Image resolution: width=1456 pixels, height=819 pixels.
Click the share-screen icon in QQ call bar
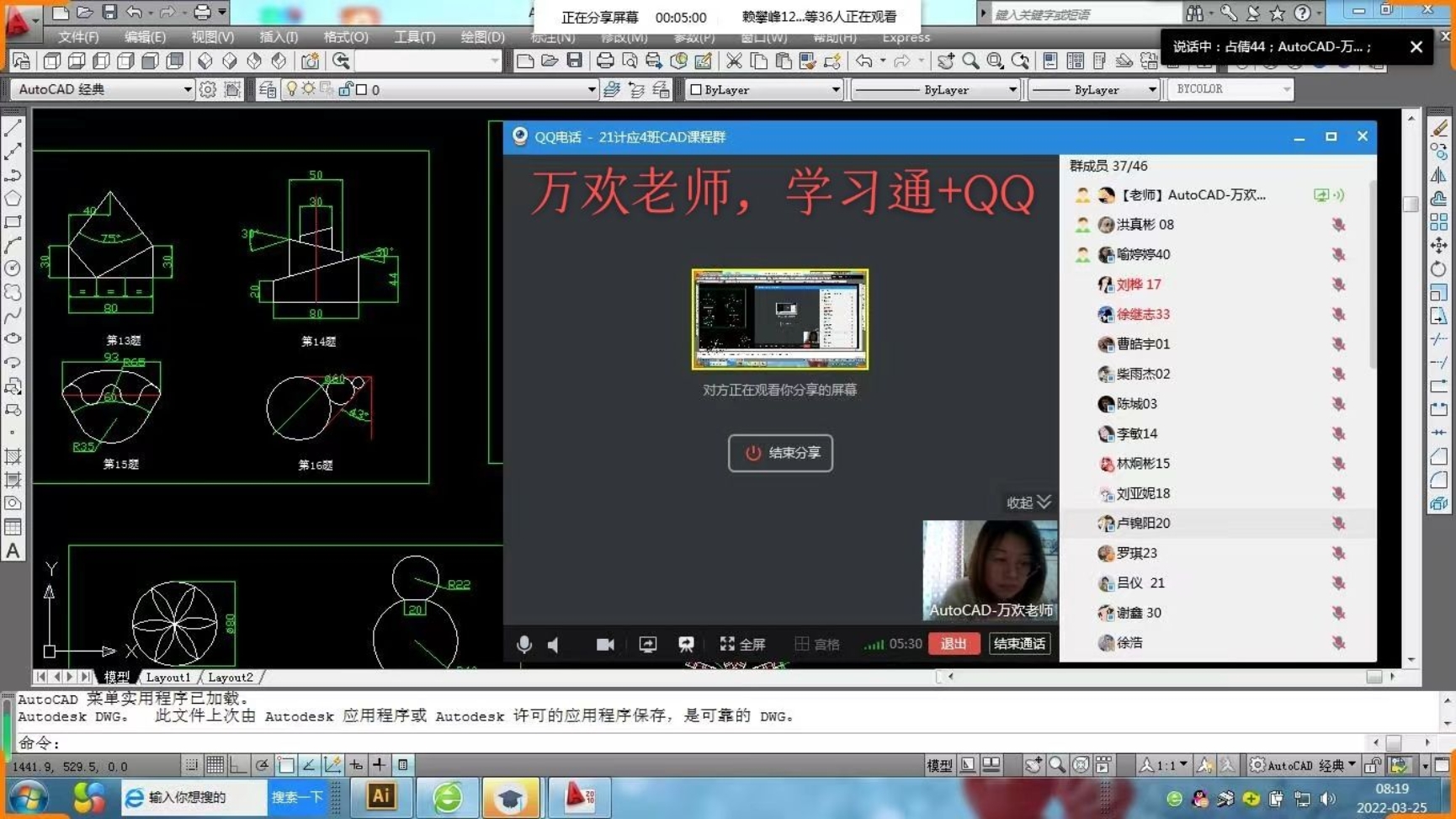tap(647, 644)
